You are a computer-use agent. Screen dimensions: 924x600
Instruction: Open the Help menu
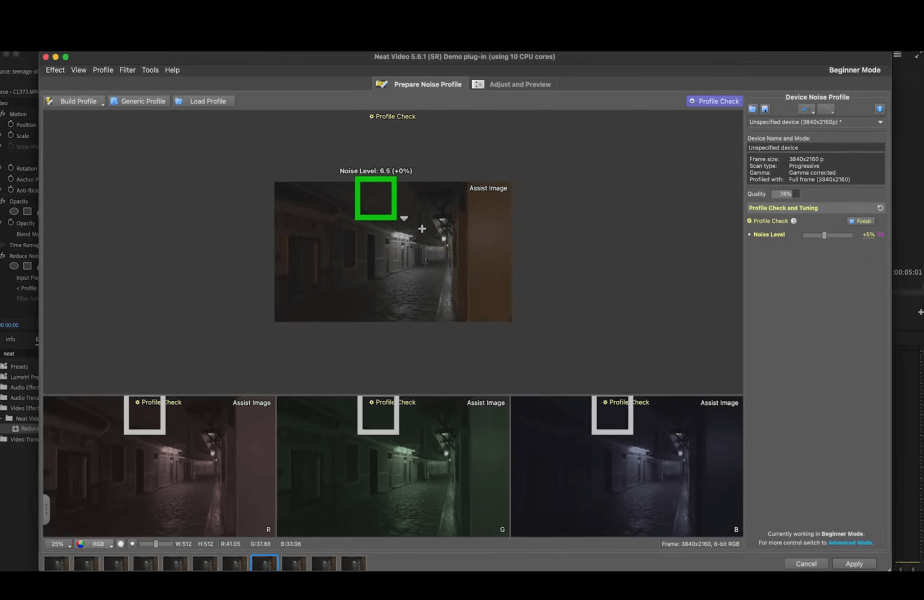pyautogui.click(x=172, y=70)
